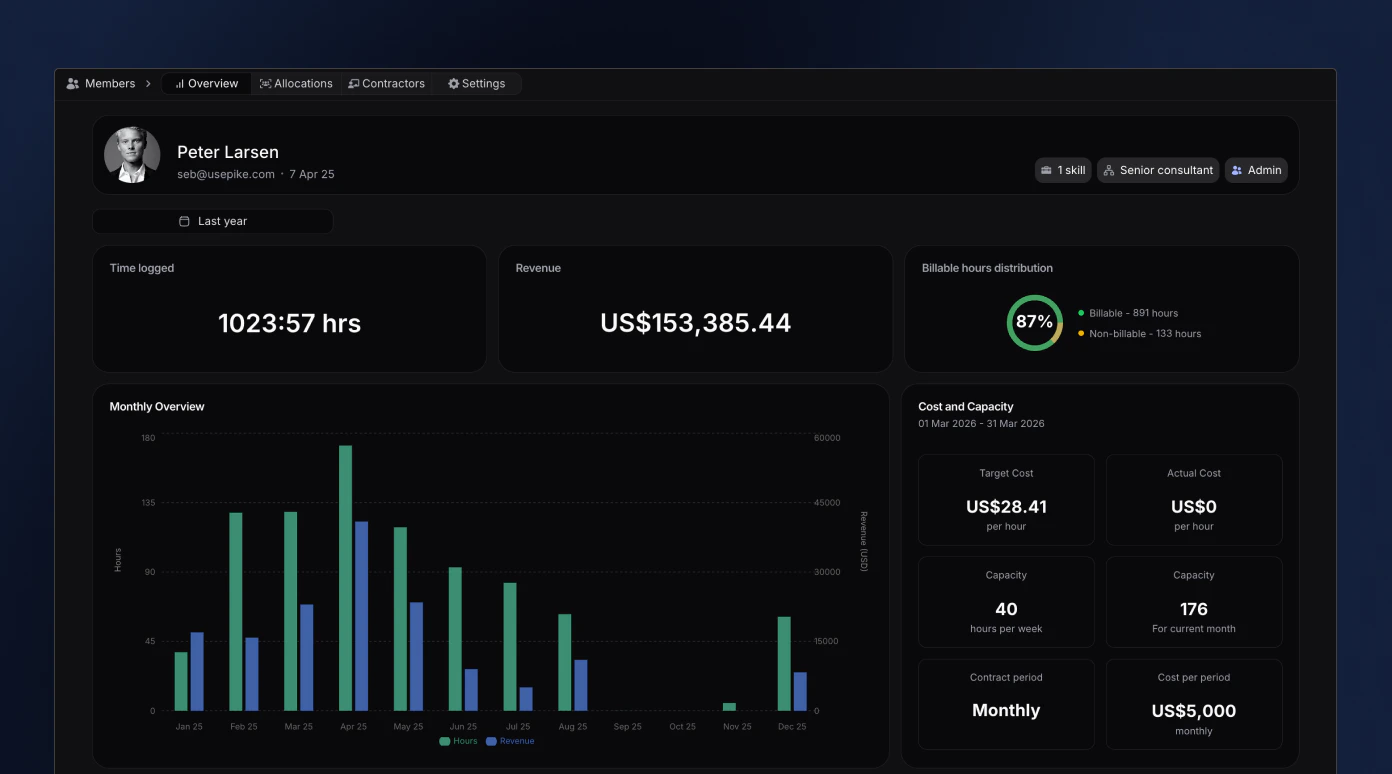Click the Feb 25 green hours bar
The width and height of the screenshot is (1392, 774).
236,612
